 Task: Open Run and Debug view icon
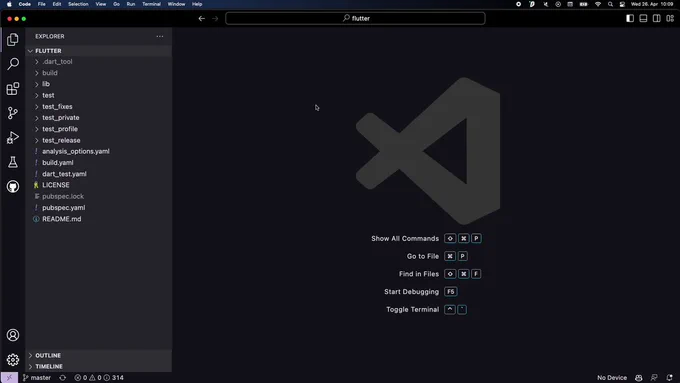pyautogui.click(x=13, y=137)
